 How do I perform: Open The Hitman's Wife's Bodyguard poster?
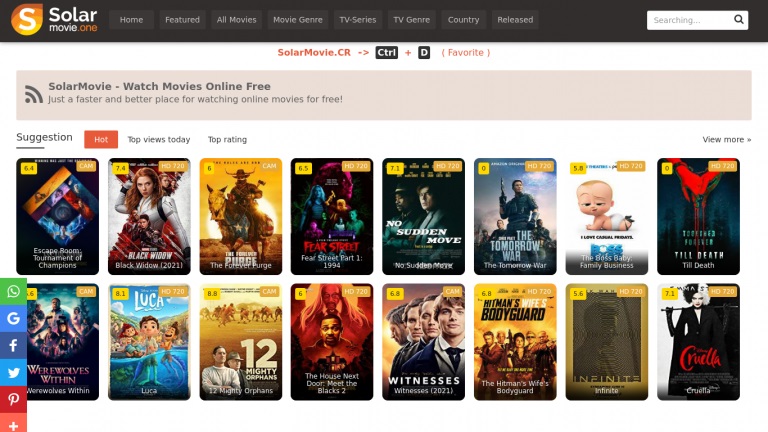(515, 342)
